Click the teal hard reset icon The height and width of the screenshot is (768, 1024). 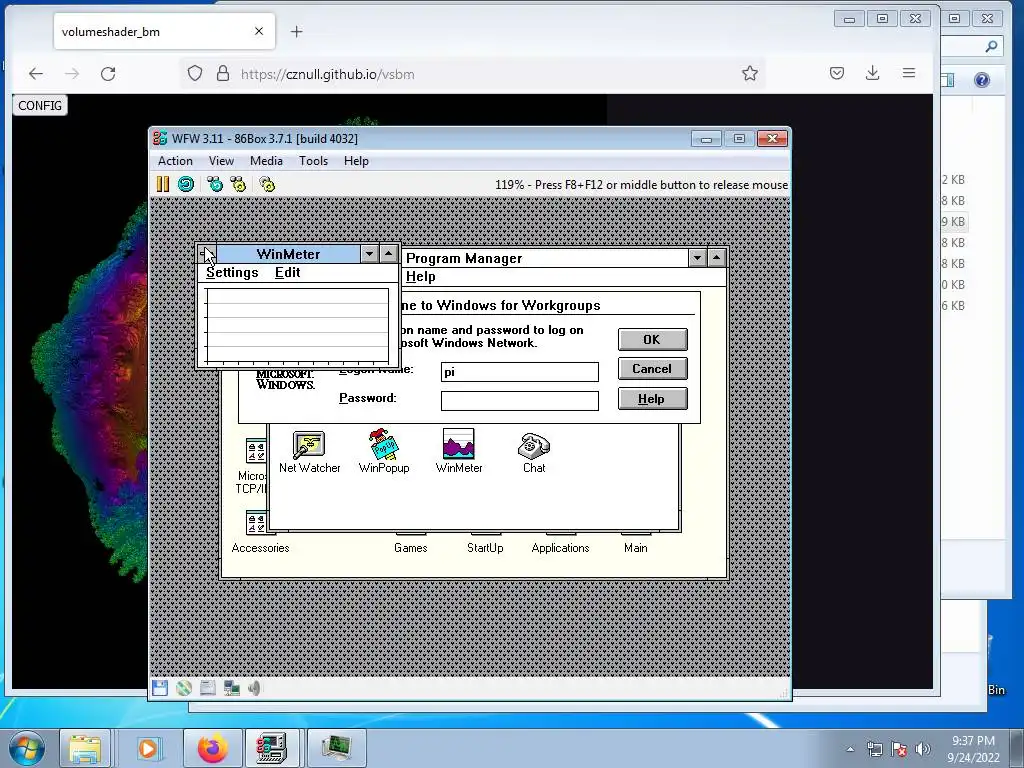pos(186,184)
